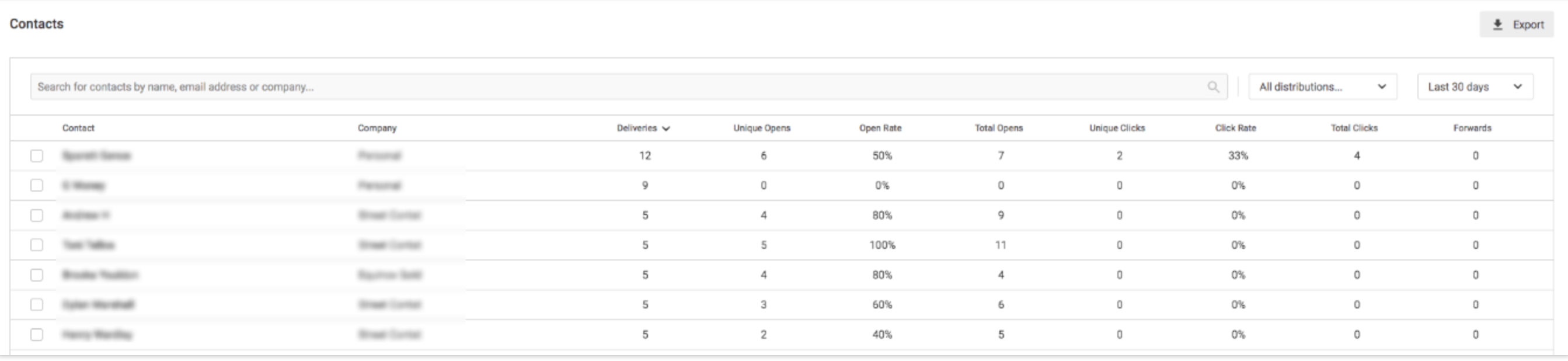Expand the Last 30 days dropdown
The height and width of the screenshot is (361, 1568).
click(1475, 86)
